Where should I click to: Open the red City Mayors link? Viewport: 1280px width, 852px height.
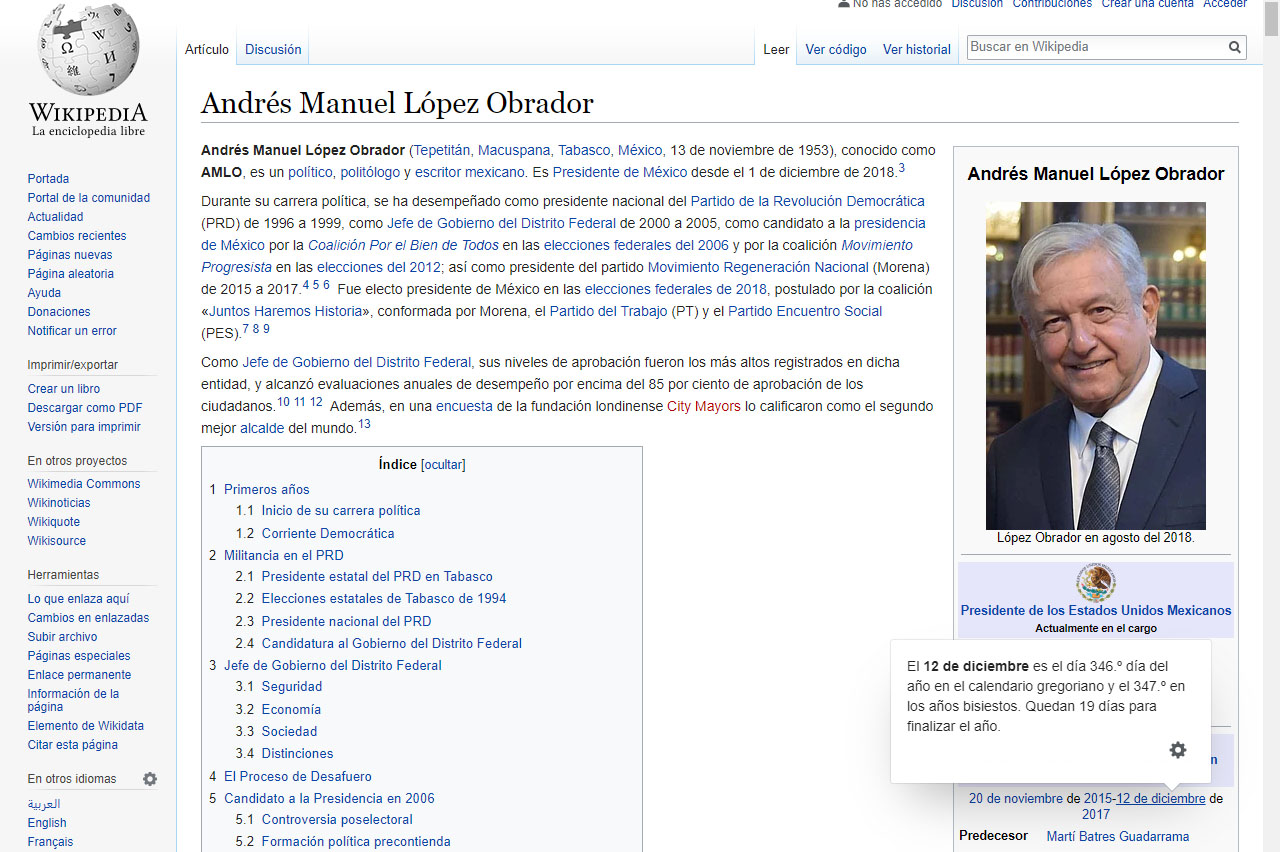pos(703,406)
